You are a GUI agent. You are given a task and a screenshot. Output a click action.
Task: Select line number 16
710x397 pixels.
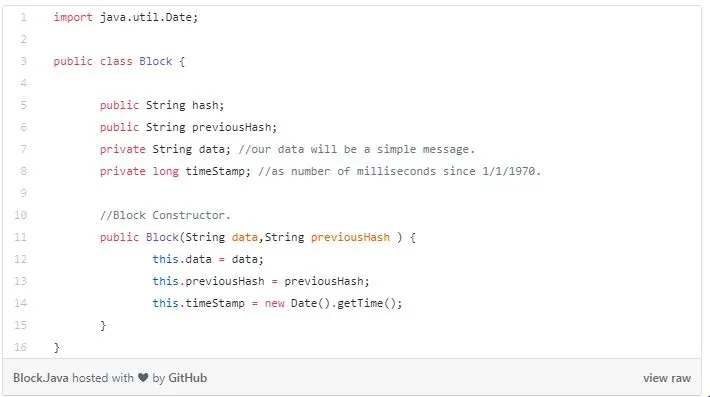[x=21, y=348]
